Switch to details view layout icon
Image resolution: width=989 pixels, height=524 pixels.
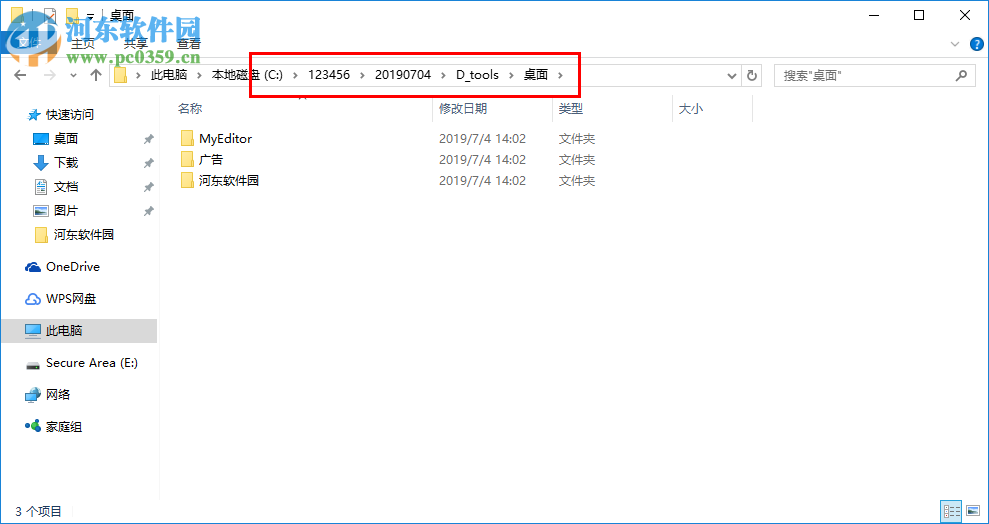pyautogui.click(x=951, y=511)
